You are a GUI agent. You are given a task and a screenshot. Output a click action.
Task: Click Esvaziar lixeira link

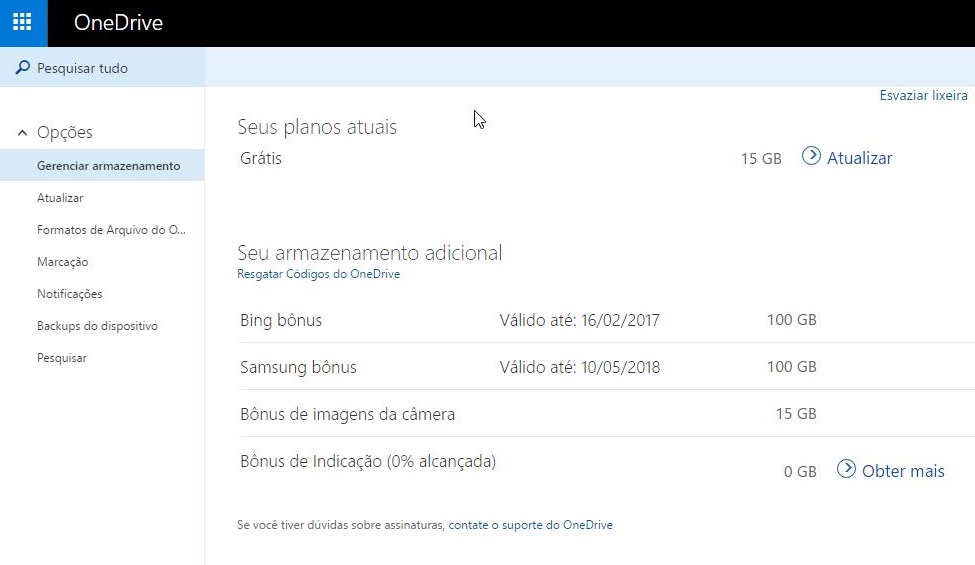tap(923, 95)
